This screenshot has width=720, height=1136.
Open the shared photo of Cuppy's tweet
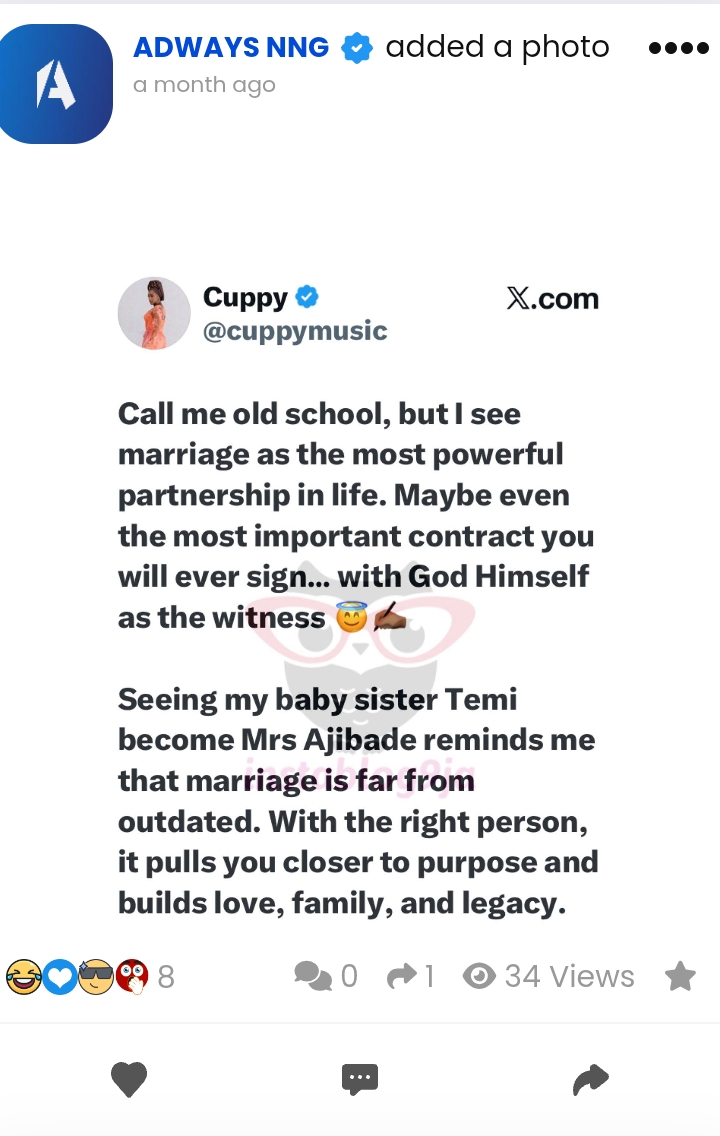[358, 600]
